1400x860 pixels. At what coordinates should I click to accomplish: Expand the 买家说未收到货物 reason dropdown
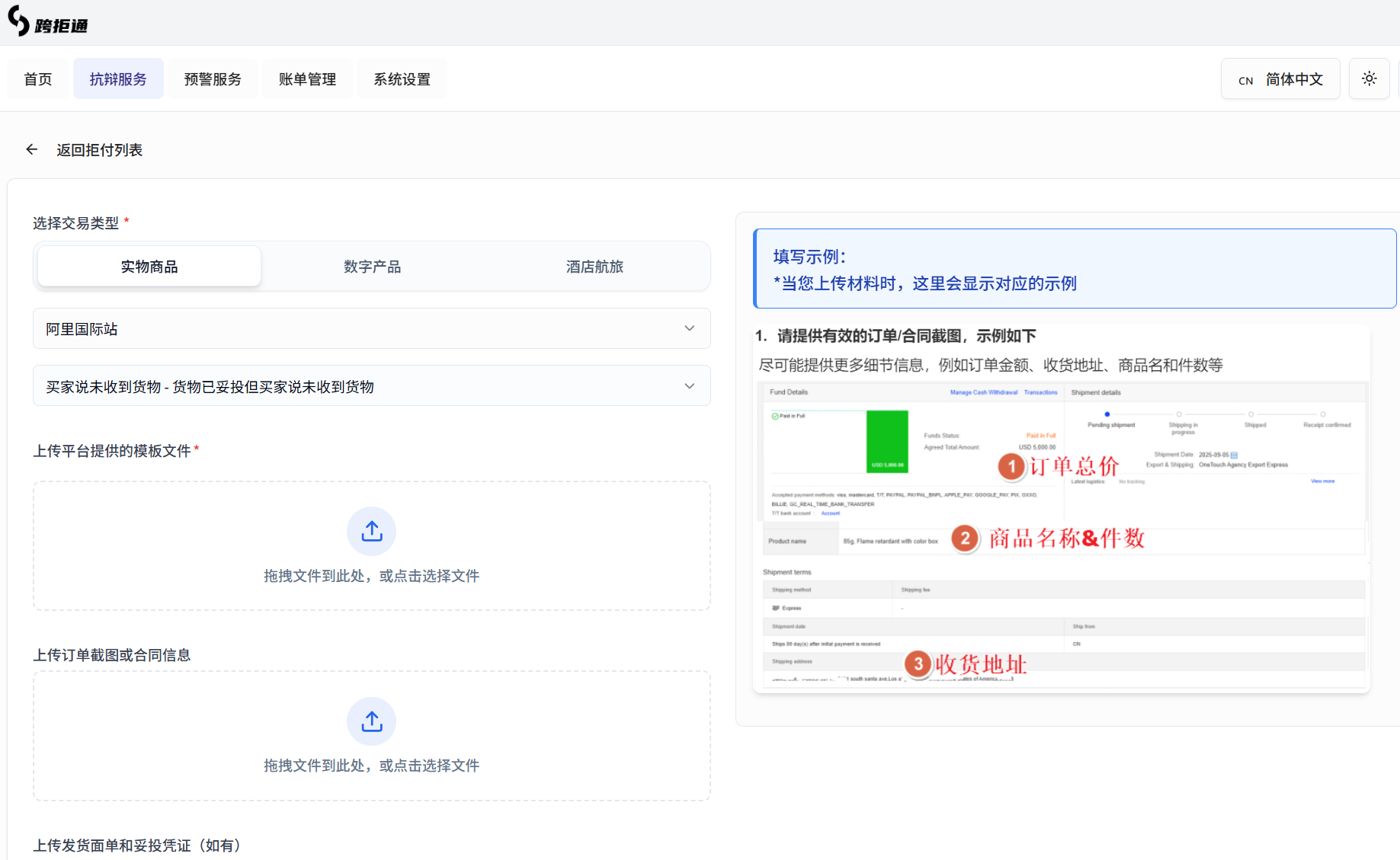point(358,386)
